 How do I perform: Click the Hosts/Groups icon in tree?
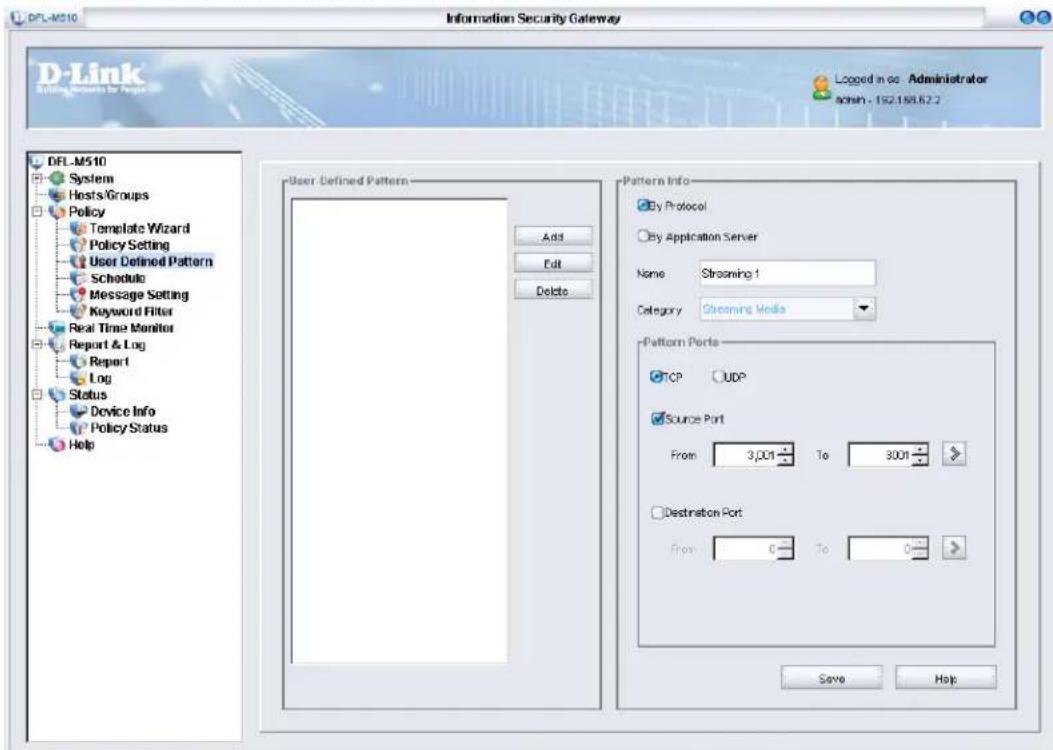57,195
